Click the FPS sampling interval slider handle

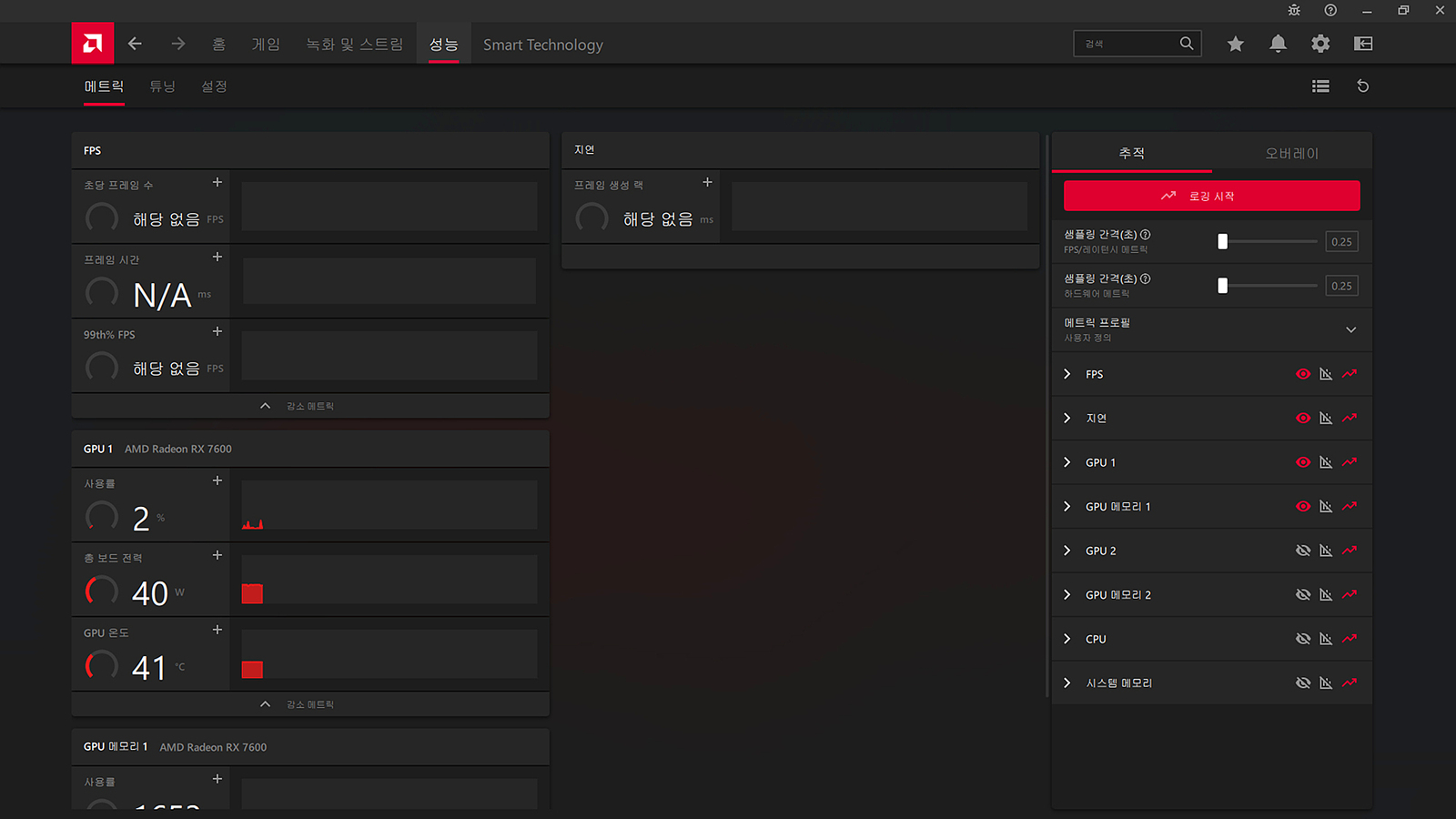(x=1223, y=241)
